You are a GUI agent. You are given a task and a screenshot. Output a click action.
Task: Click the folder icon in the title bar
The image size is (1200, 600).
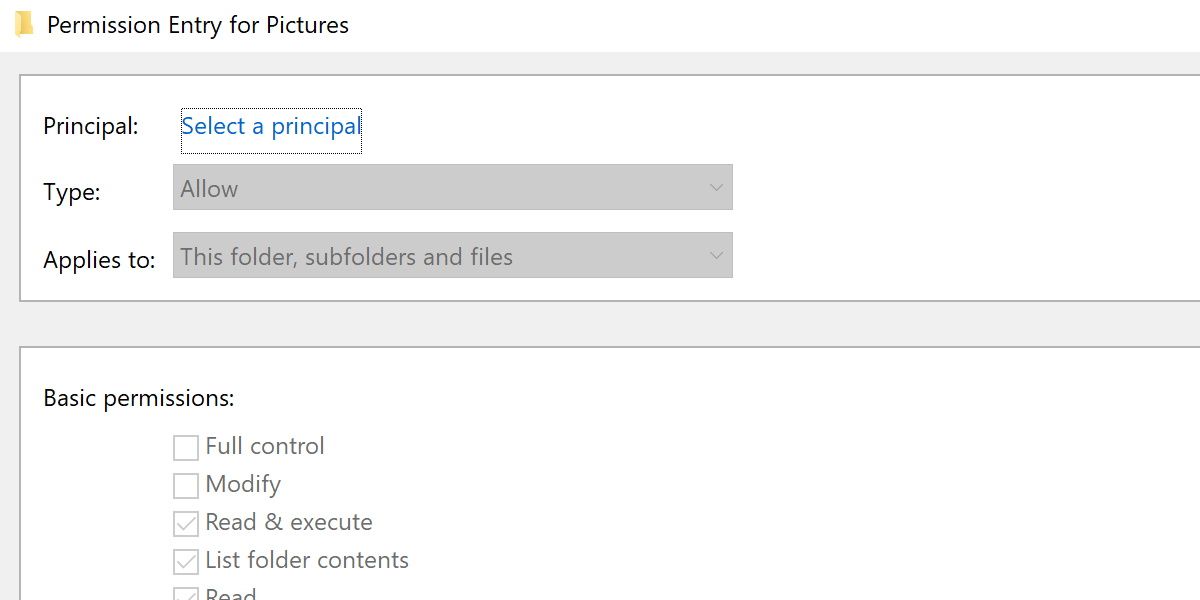coord(22,24)
